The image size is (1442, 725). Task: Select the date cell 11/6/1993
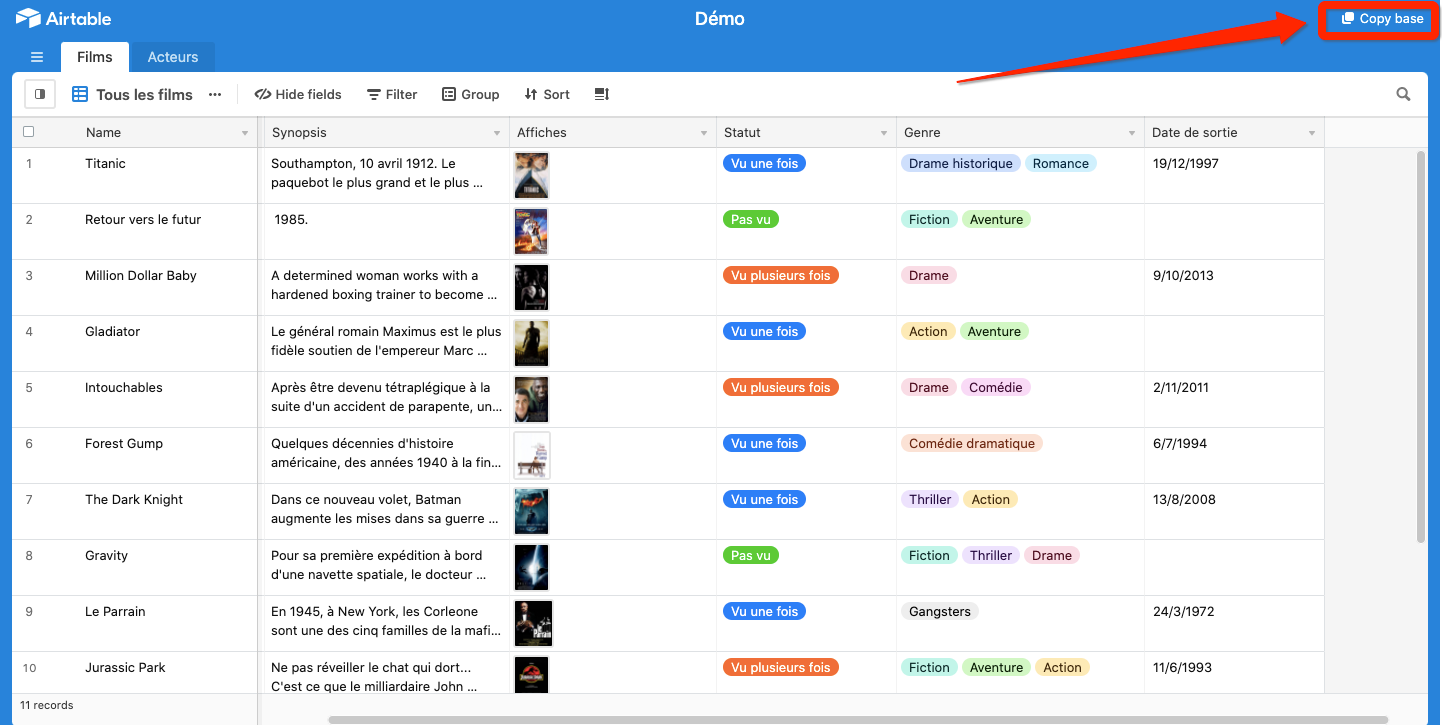point(1234,672)
